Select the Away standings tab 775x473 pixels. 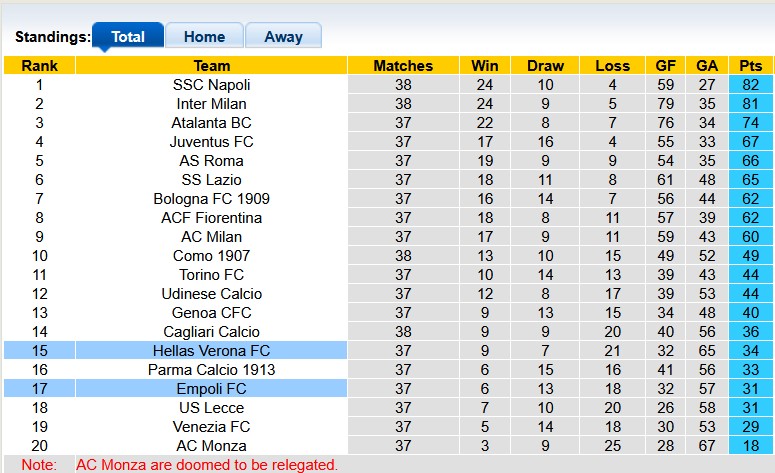click(x=283, y=36)
